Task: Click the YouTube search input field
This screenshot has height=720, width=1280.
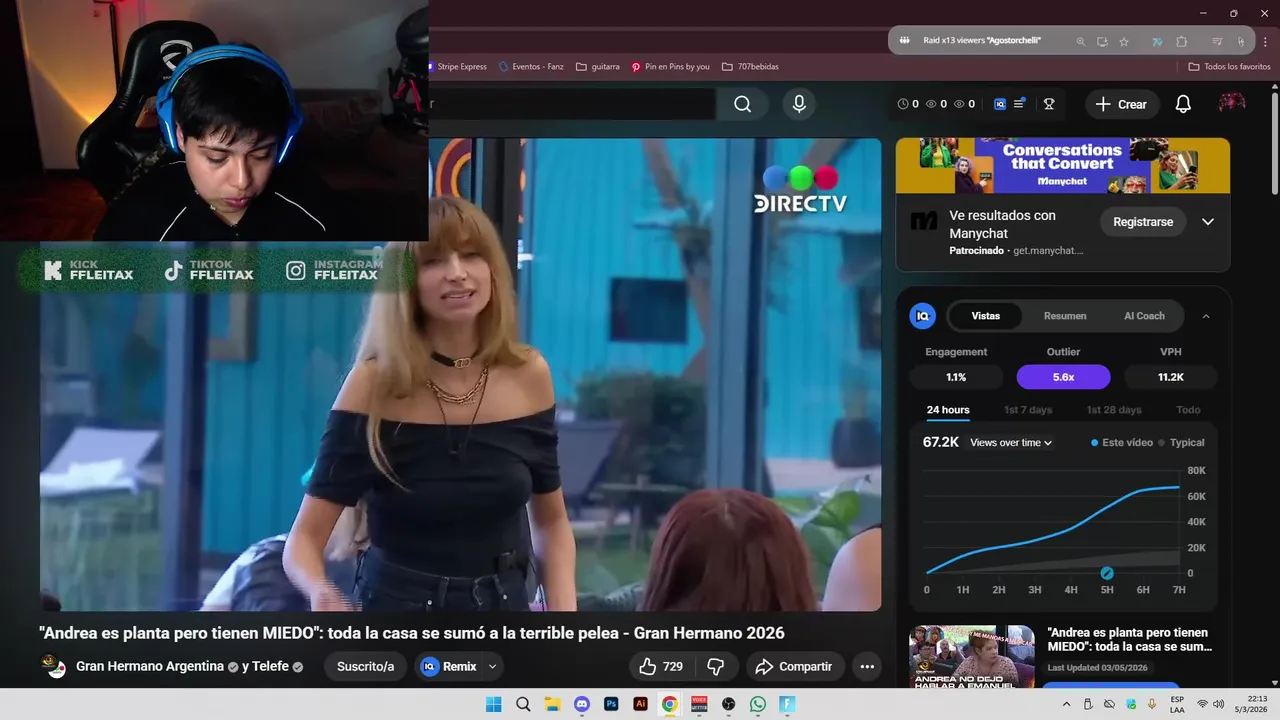Action: pos(572,104)
